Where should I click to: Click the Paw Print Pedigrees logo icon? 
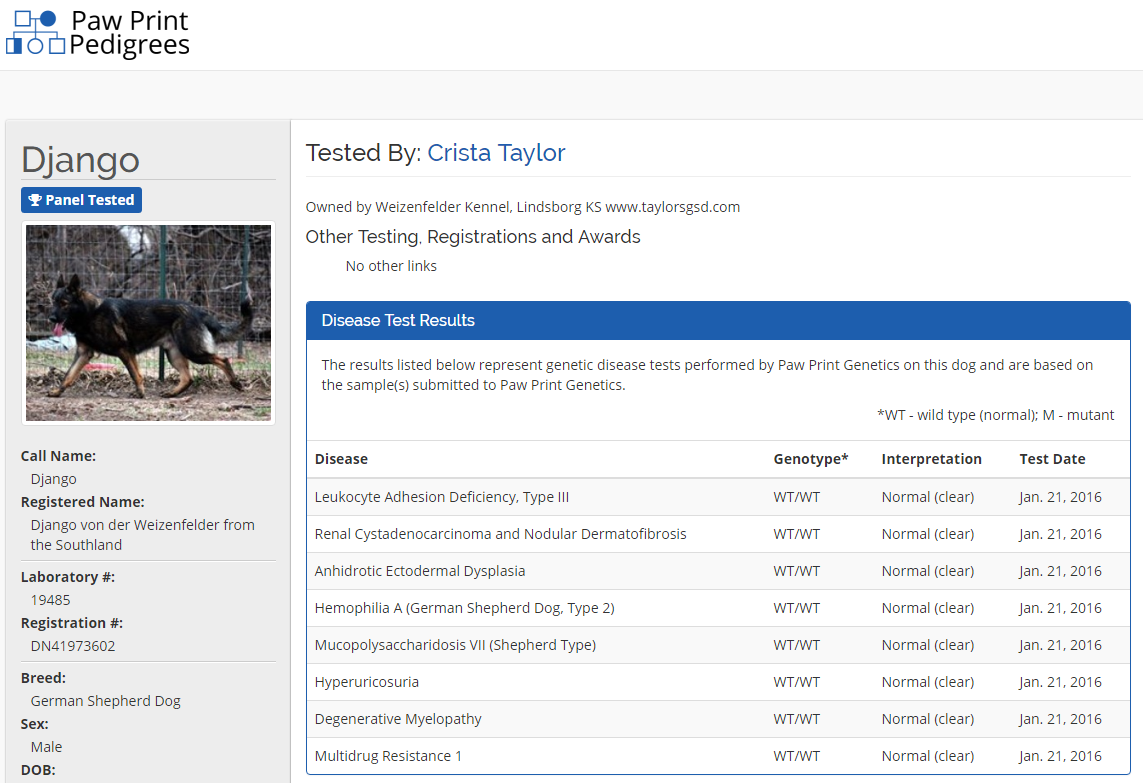point(35,33)
